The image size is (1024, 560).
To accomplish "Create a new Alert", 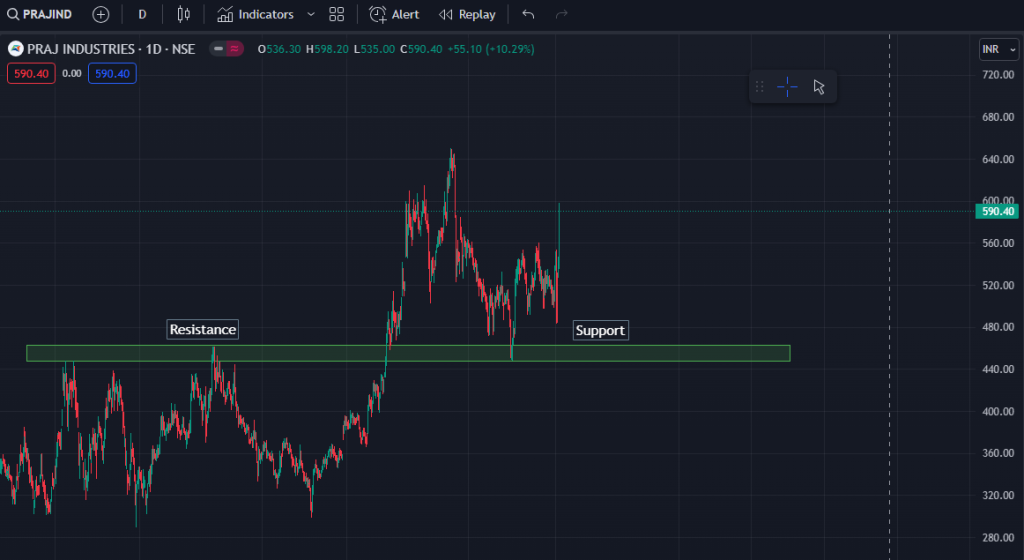I will pos(394,14).
